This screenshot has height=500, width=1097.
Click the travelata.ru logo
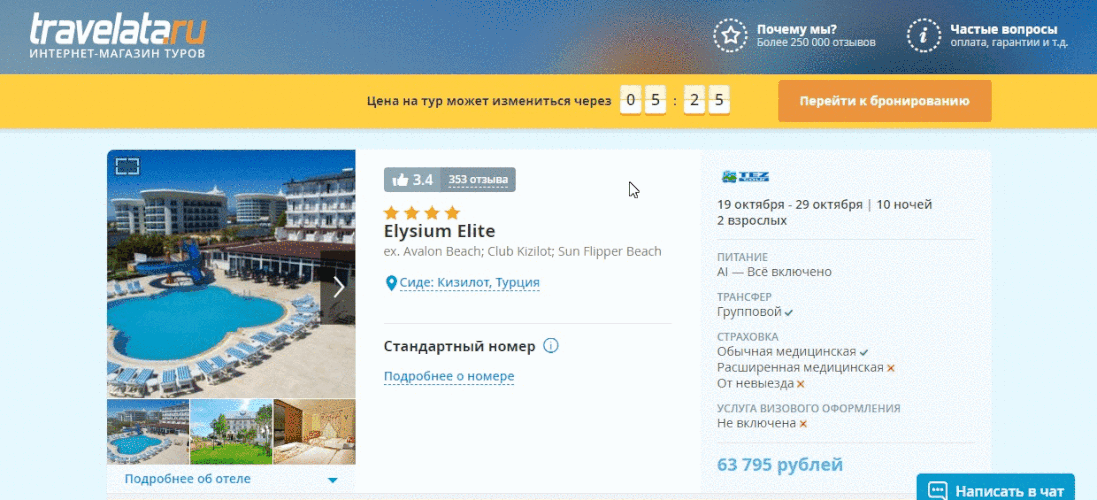pyautogui.click(x=118, y=36)
